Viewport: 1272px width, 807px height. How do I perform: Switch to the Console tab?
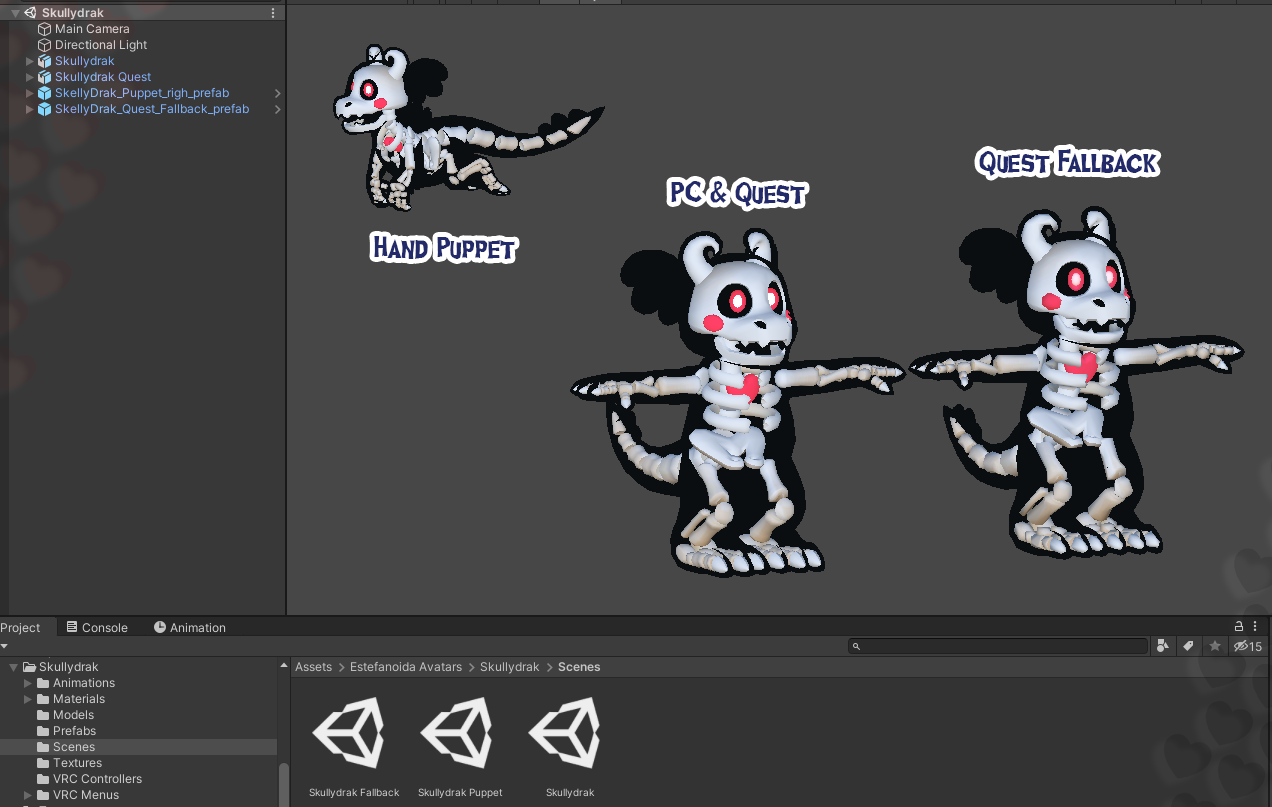[x=96, y=627]
